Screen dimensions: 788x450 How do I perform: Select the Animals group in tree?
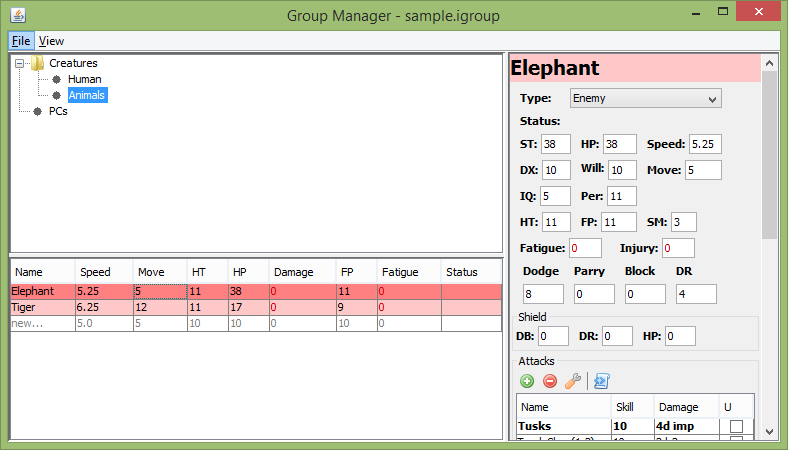tap(86, 95)
